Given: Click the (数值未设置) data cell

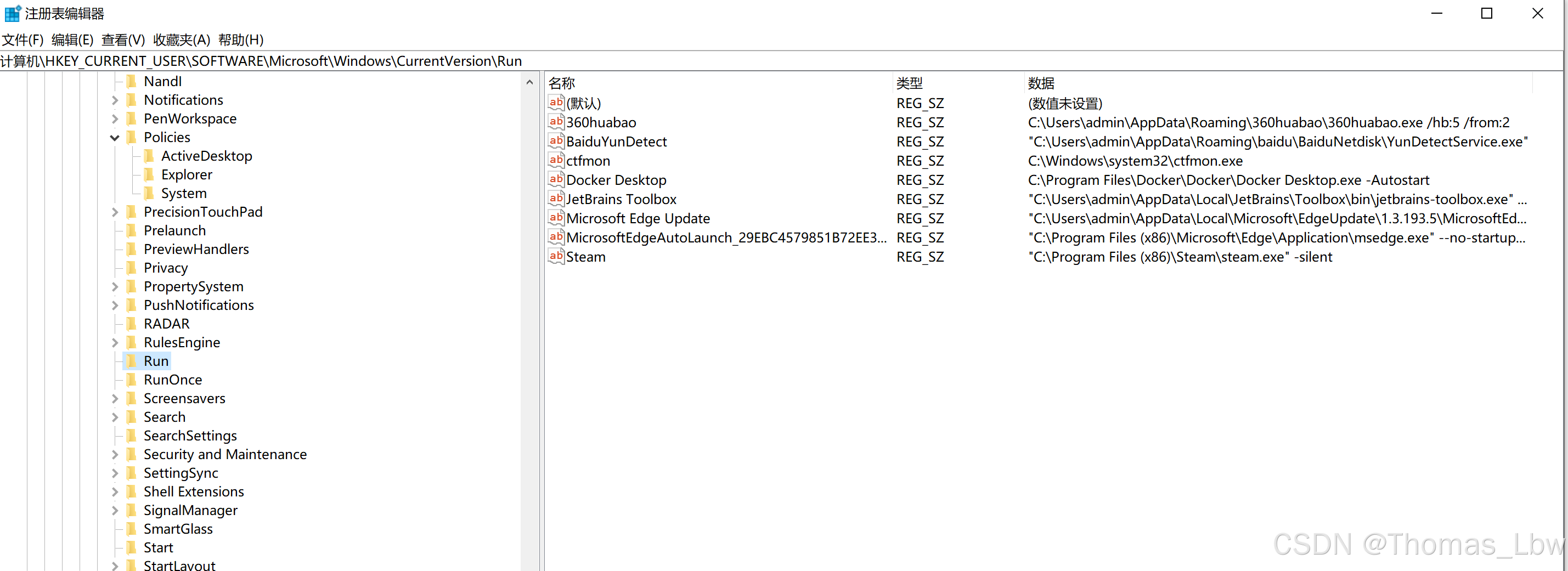Looking at the screenshot, I should [1064, 104].
